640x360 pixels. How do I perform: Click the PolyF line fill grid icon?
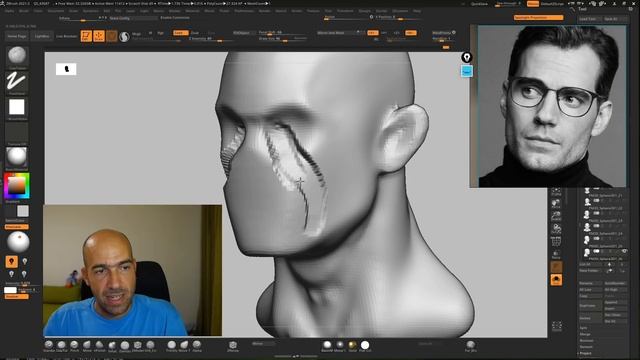pos(556,242)
